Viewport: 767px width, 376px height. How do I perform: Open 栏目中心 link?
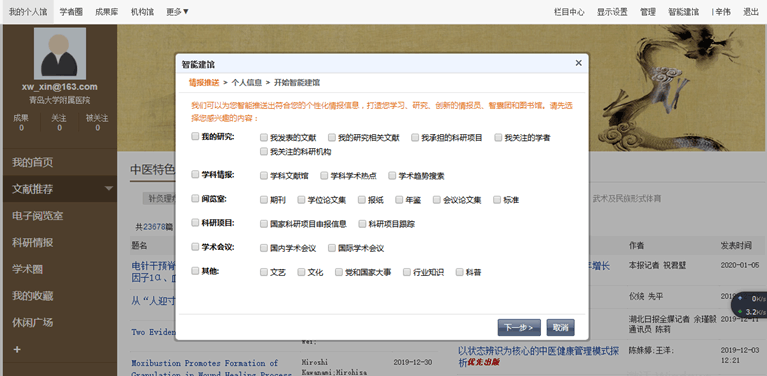pyautogui.click(x=569, y=12)
